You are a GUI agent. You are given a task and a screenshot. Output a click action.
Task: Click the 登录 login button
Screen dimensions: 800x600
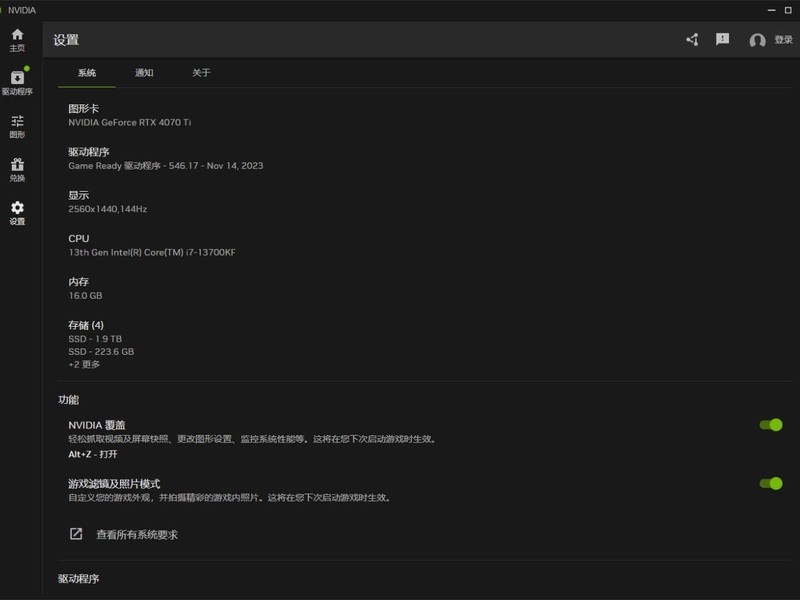tap(783, 40)
